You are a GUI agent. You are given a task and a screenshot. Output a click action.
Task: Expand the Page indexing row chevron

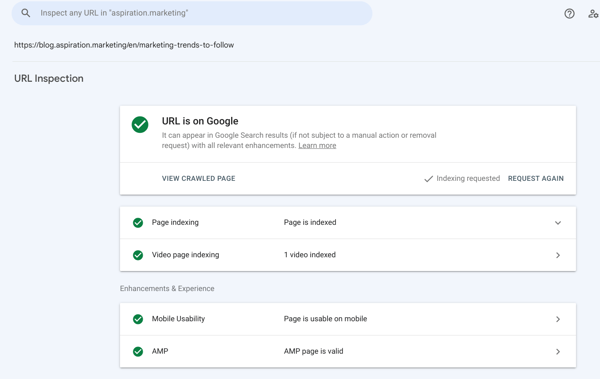pyautogui.click(x=558, y=223)
